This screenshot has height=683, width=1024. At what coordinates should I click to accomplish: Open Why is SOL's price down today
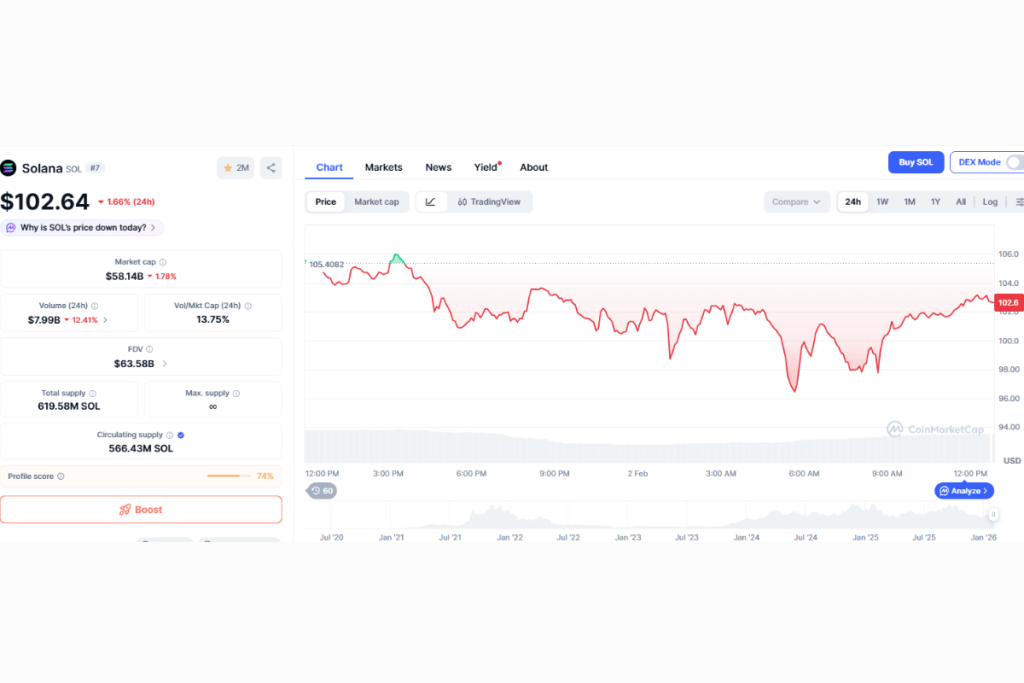click(x=82, y=227)
